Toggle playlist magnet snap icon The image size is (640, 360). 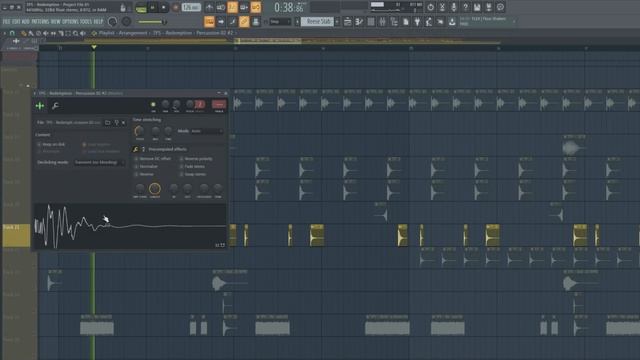13,33
